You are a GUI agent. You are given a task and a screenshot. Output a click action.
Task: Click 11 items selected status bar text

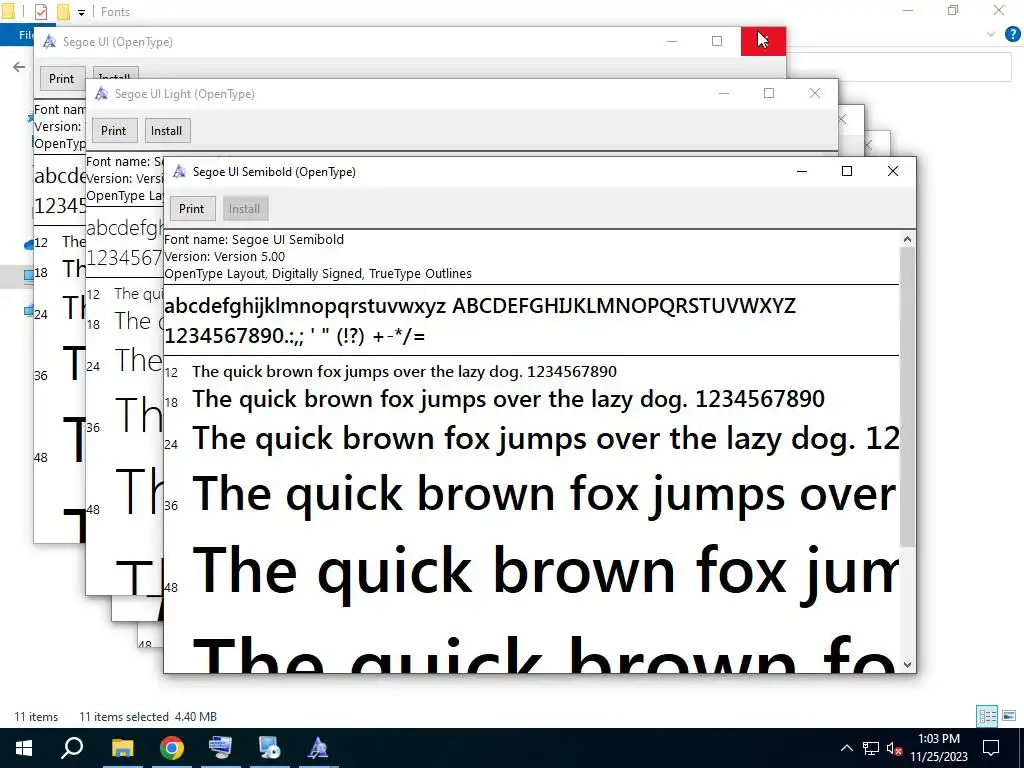[x=148, y=716]
